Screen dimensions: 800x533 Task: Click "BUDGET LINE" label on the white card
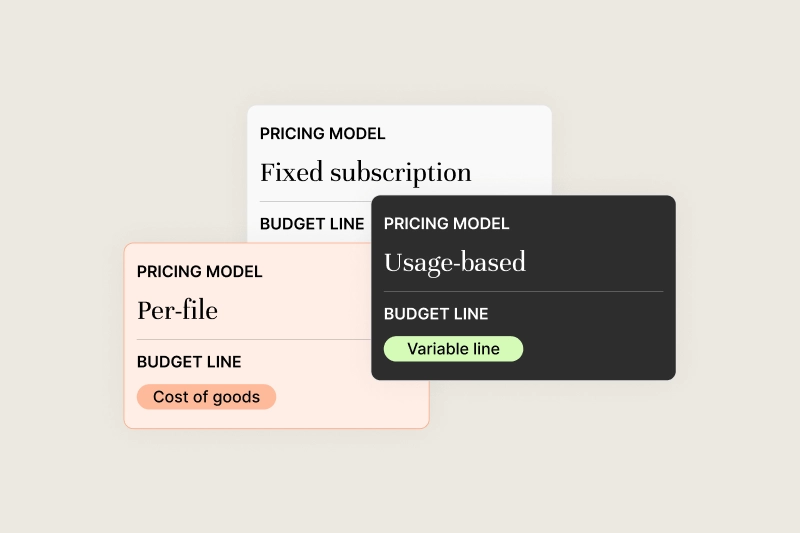coord(312,223)
